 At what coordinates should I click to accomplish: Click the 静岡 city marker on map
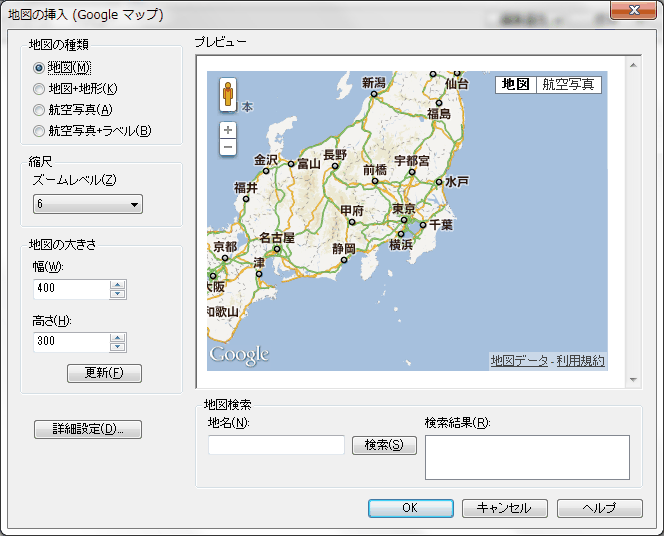coord(344,260)
